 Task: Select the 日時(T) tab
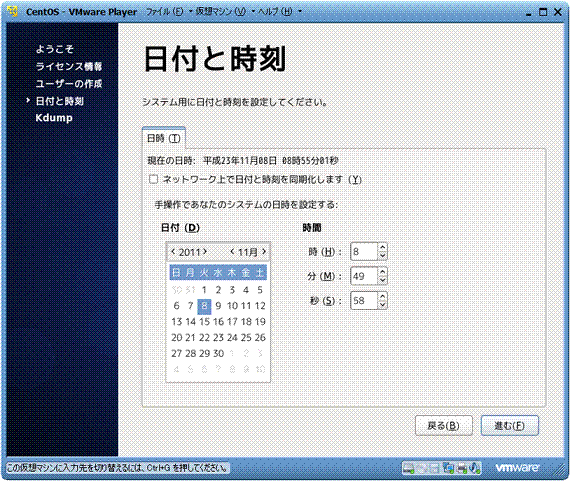164,138
